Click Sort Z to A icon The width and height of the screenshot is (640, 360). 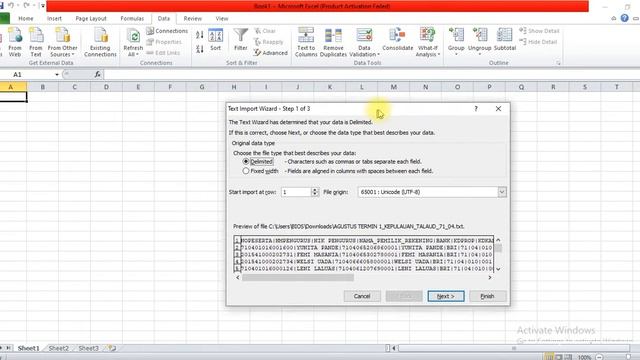[x=200, y=49]
